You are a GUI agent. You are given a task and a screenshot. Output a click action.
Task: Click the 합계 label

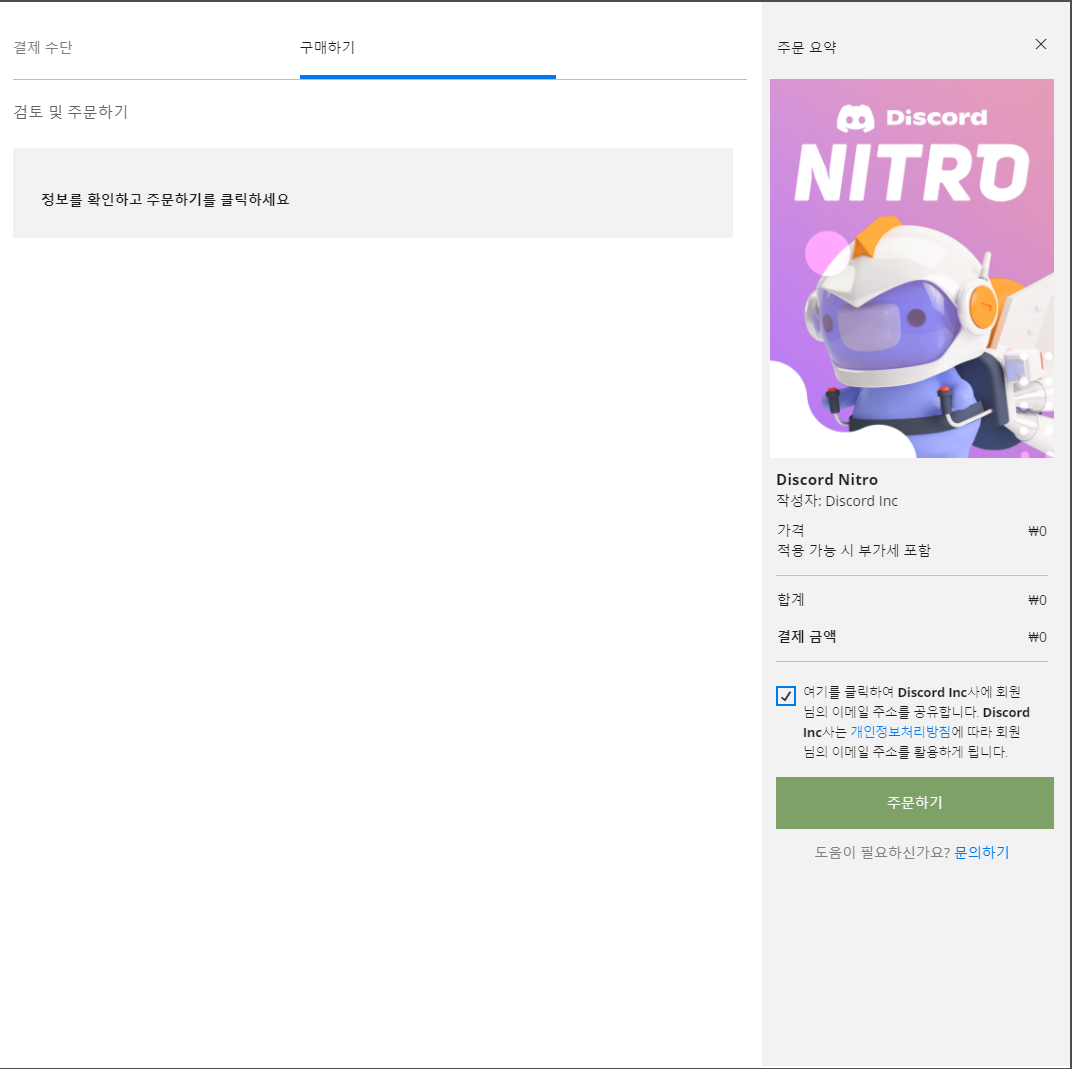790,599
